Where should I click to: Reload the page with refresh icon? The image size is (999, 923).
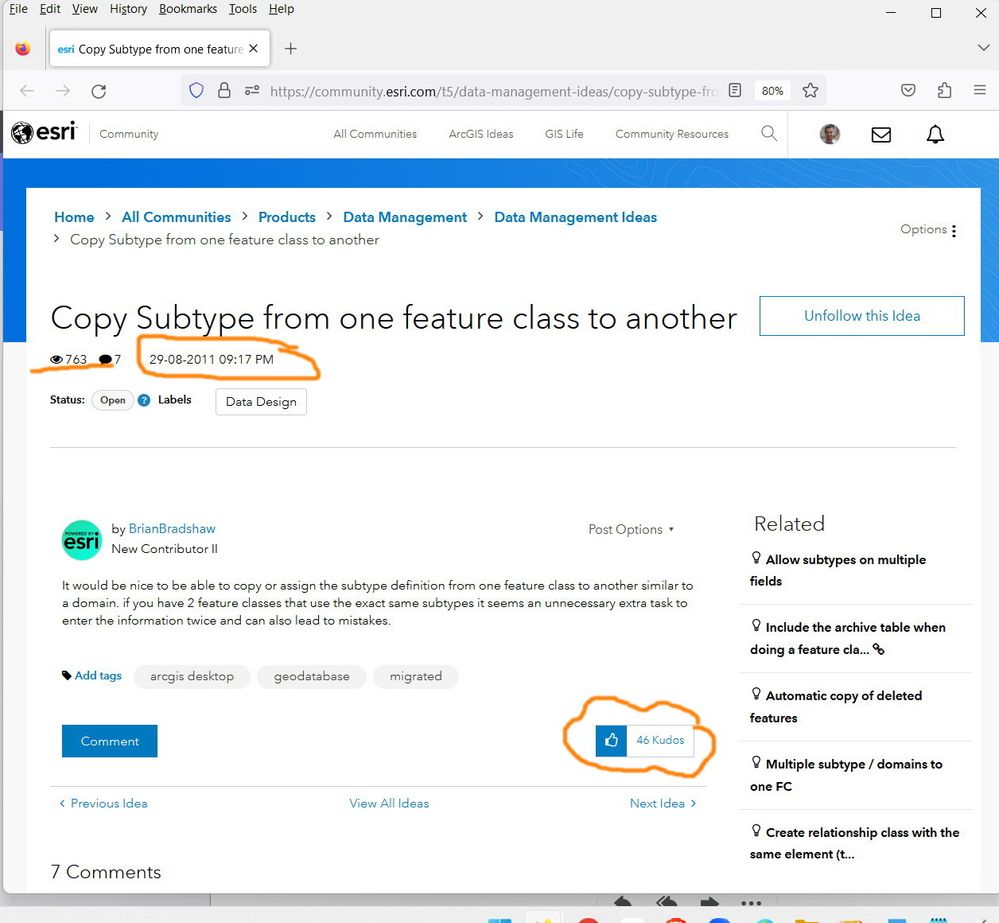[x=99, y=91]
